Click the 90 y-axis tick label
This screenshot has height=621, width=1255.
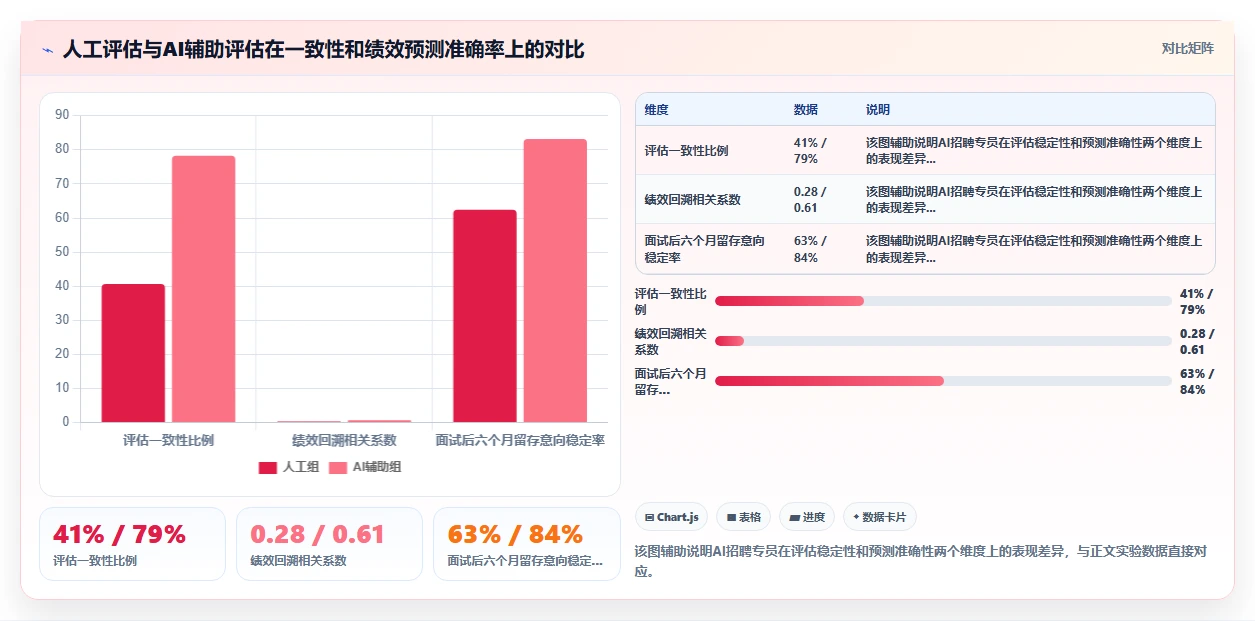(x=62, y=115)
